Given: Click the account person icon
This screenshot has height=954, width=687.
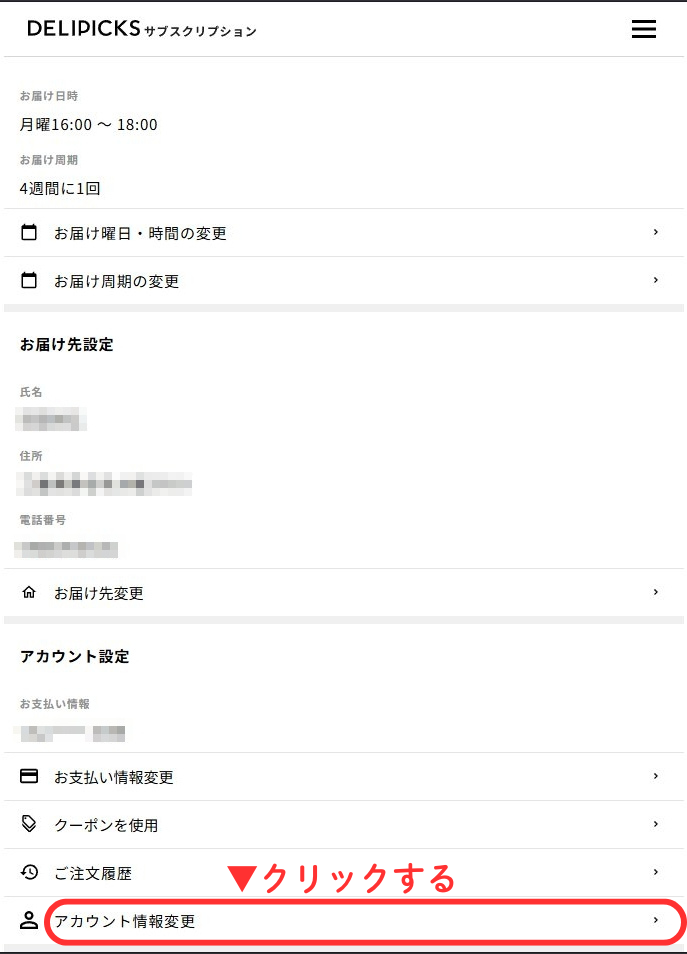Looking at the screenshot, I should (x=29, y=921).
